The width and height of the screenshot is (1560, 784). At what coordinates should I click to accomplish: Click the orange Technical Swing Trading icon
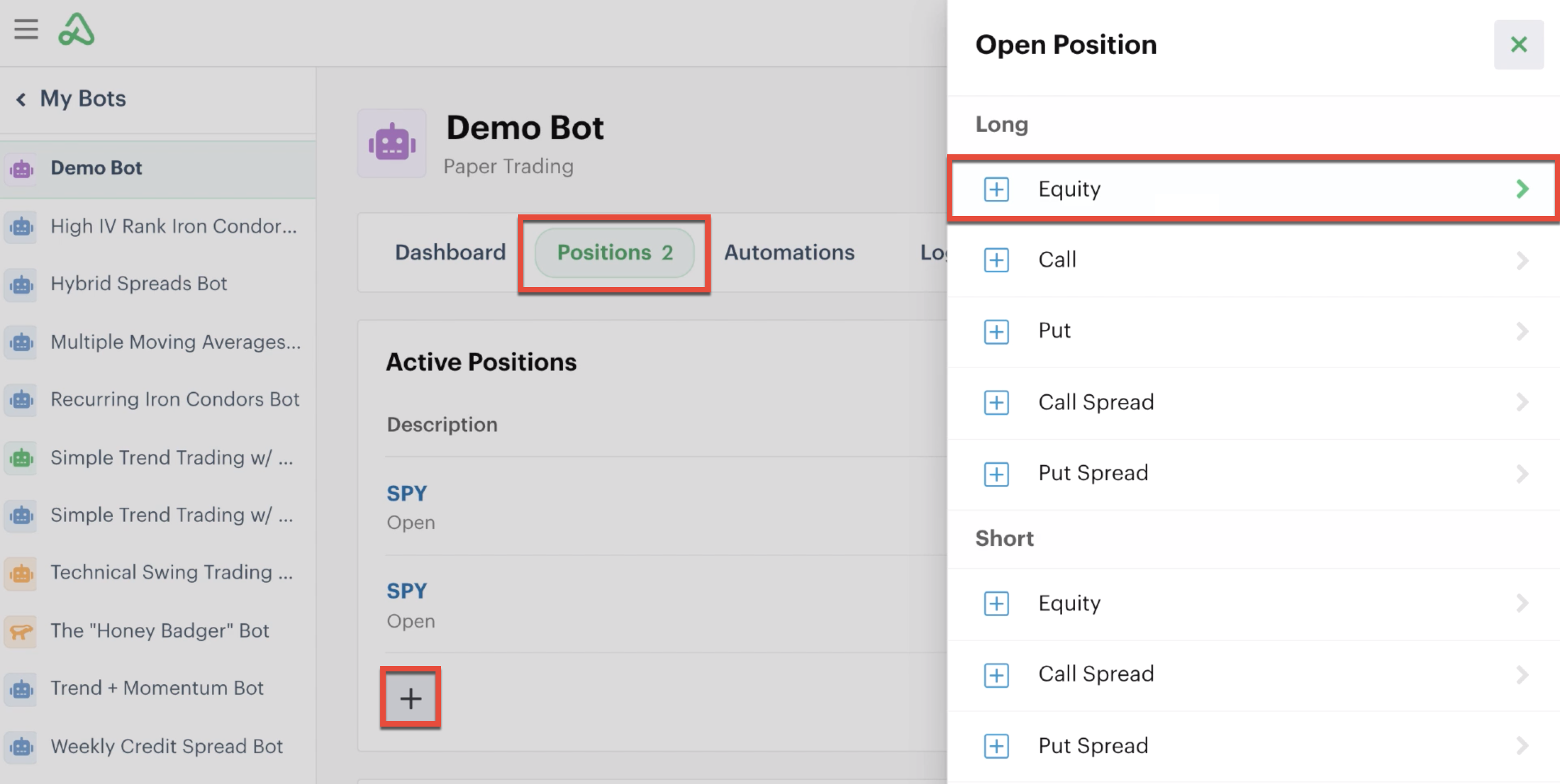[22, 573]
